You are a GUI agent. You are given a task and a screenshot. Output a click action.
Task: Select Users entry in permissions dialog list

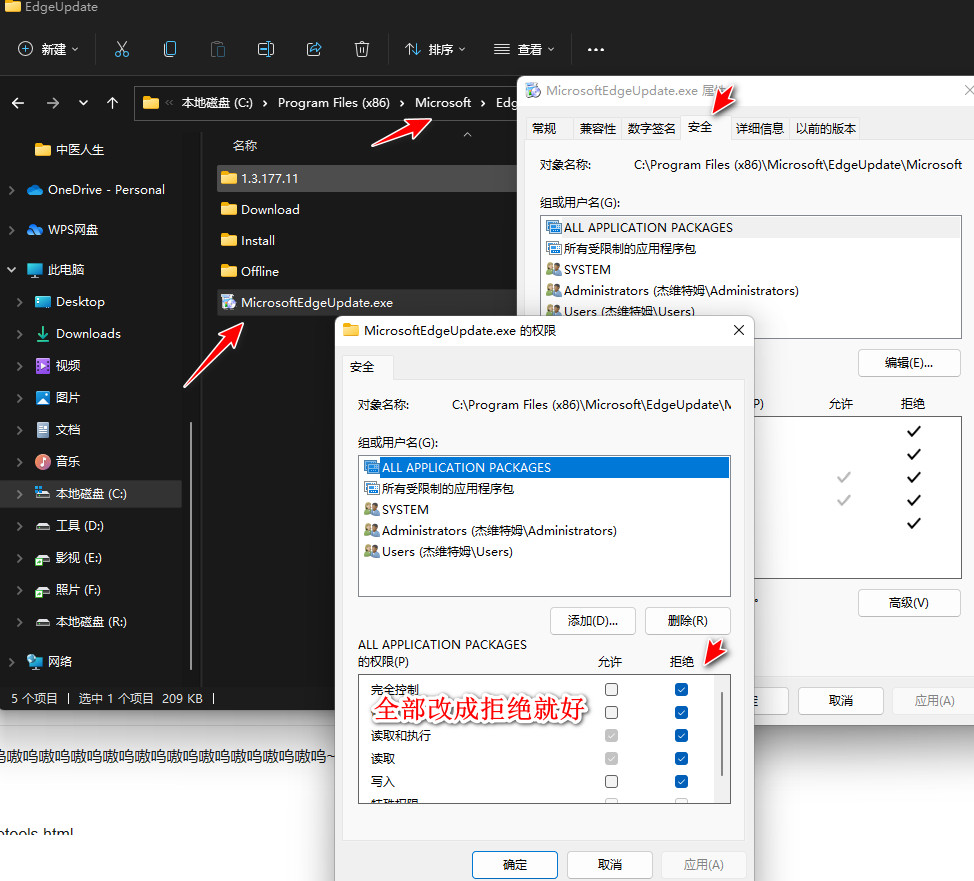[x=544, y=552]
